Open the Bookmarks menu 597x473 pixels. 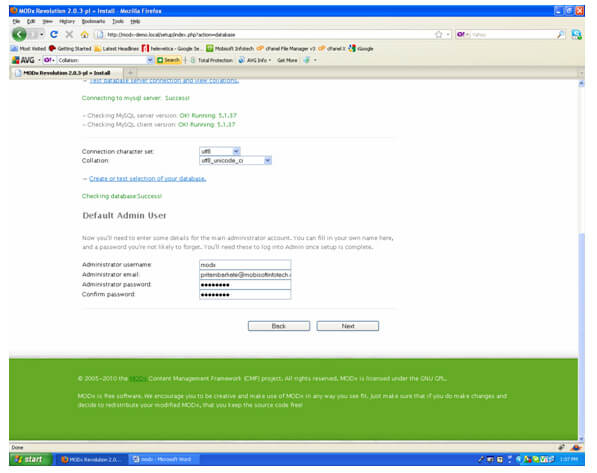pyautogui.click(x=93, y=21)
